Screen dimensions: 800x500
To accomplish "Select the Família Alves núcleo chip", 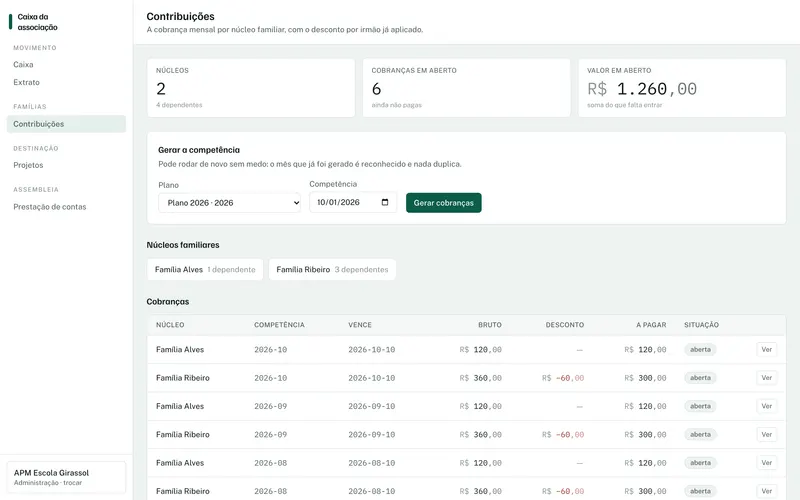I will click(x=205, y=269).
